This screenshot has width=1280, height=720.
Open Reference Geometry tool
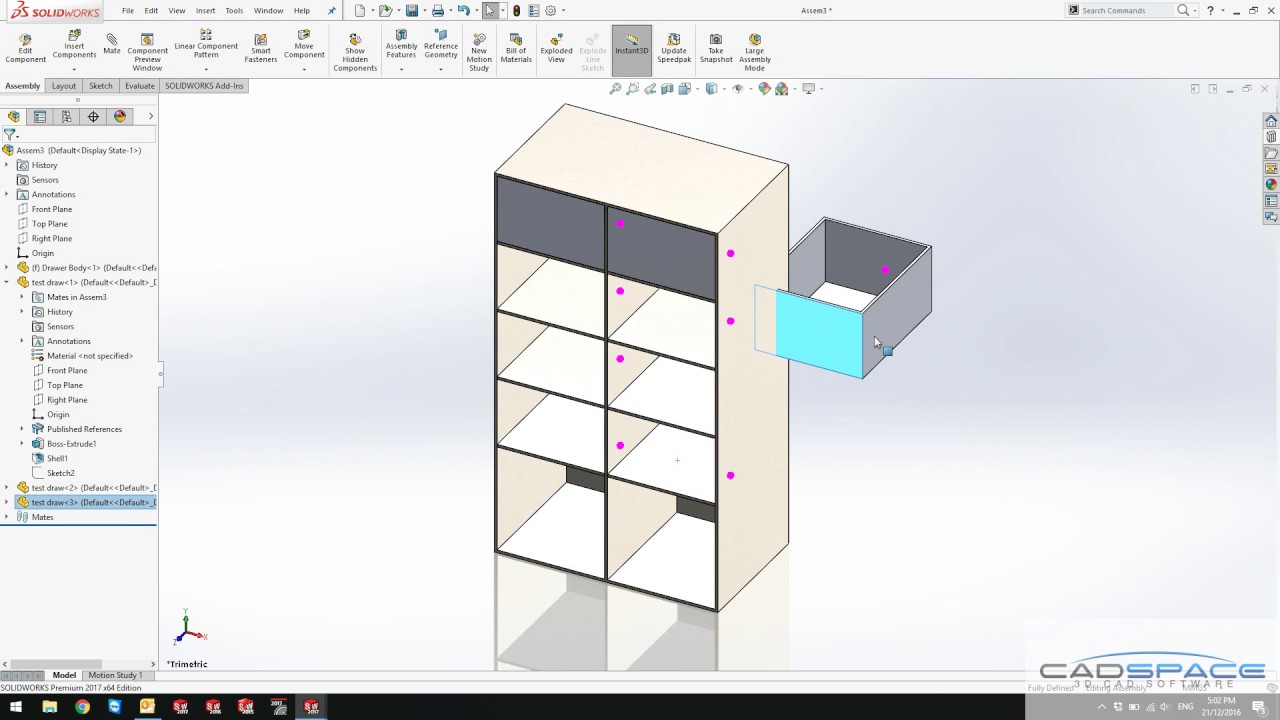[441, 45]
